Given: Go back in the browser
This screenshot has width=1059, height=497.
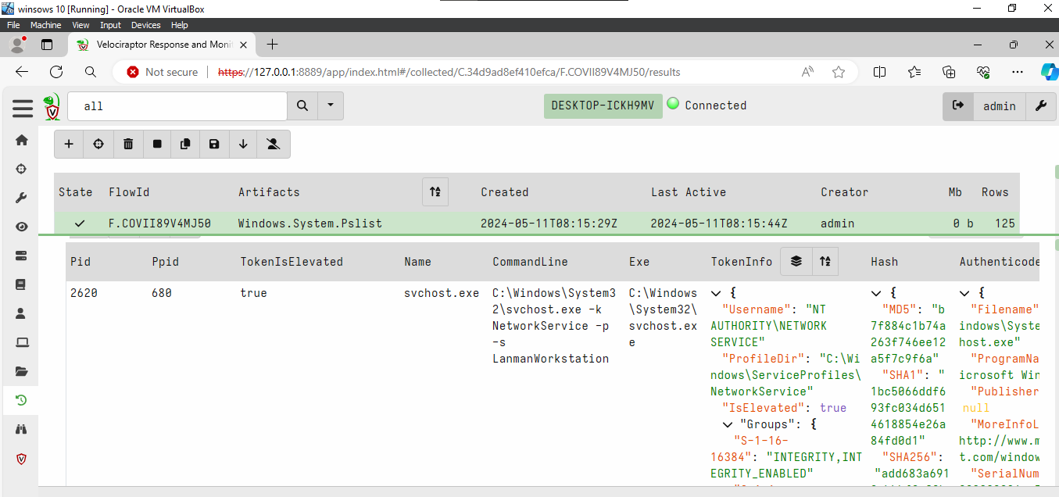Looking at the screenshot, I should [22, 72].
